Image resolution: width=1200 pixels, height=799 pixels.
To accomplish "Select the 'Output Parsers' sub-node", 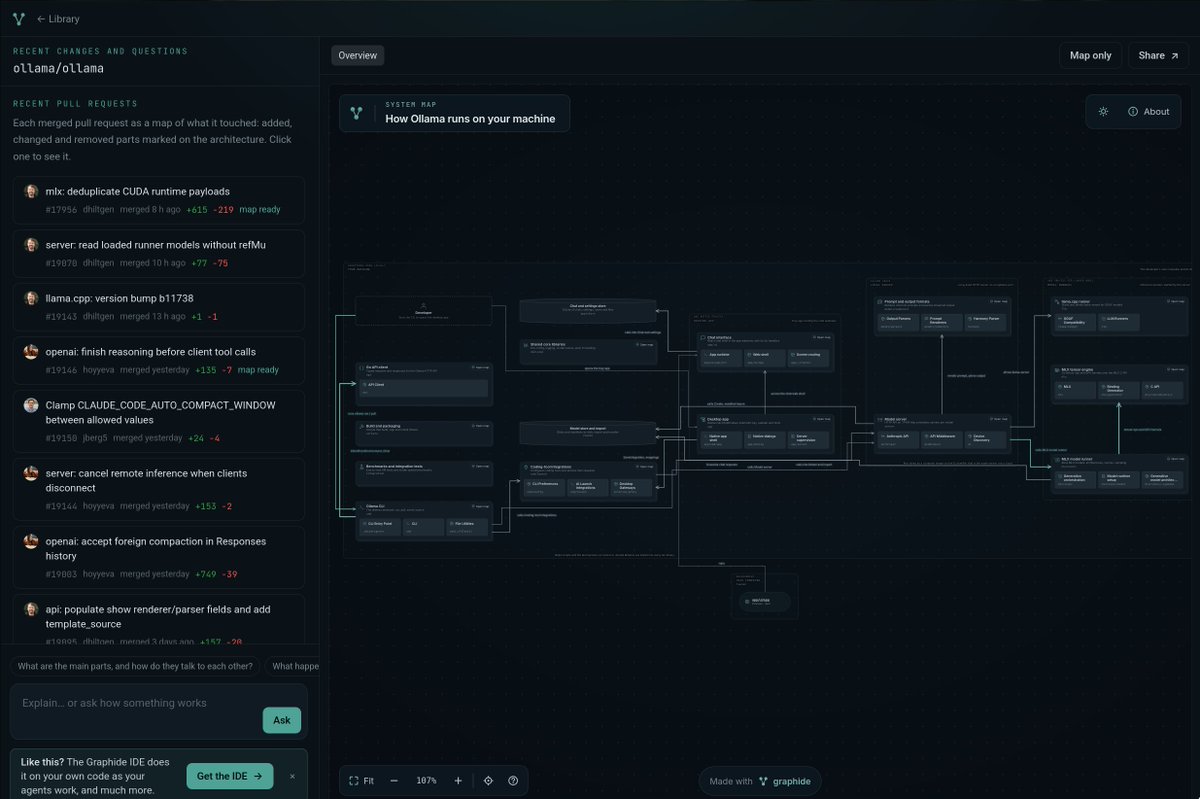I will coord(898,322).
